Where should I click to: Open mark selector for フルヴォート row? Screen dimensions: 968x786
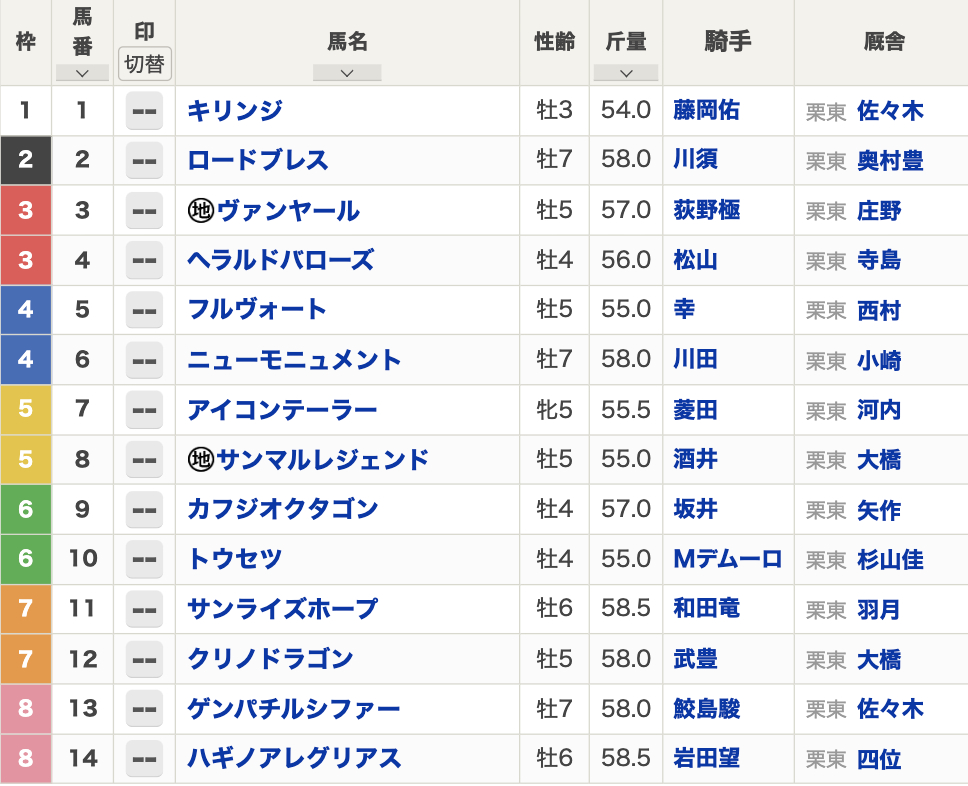144,311
